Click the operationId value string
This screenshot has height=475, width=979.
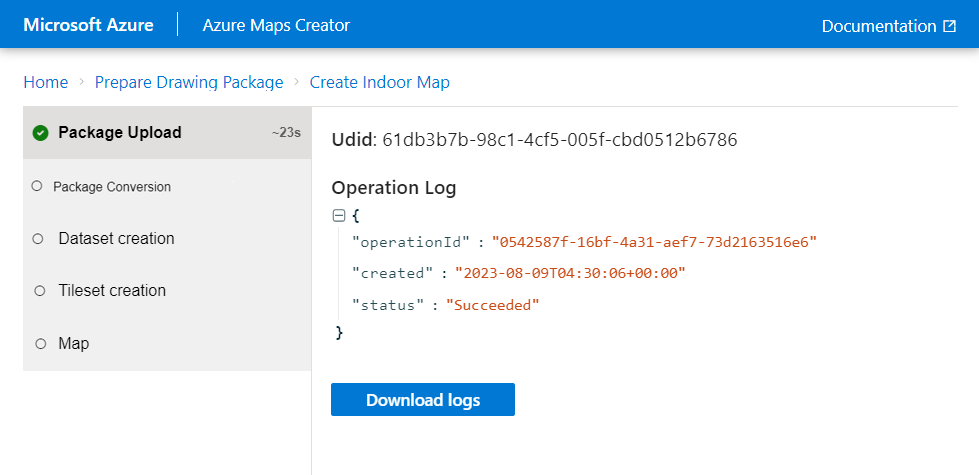click(654, 242)
